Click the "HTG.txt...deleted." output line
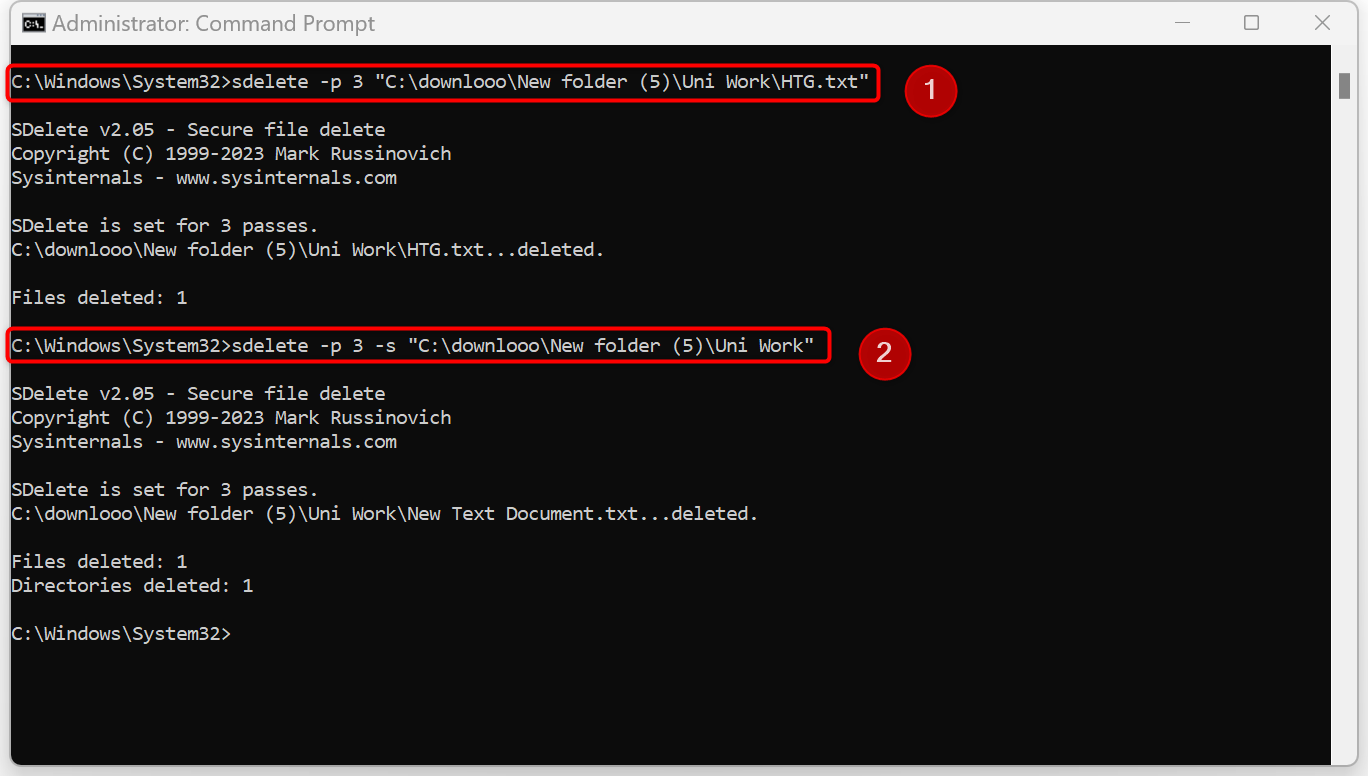1368x776 pixels. click(x=308, y=250)
